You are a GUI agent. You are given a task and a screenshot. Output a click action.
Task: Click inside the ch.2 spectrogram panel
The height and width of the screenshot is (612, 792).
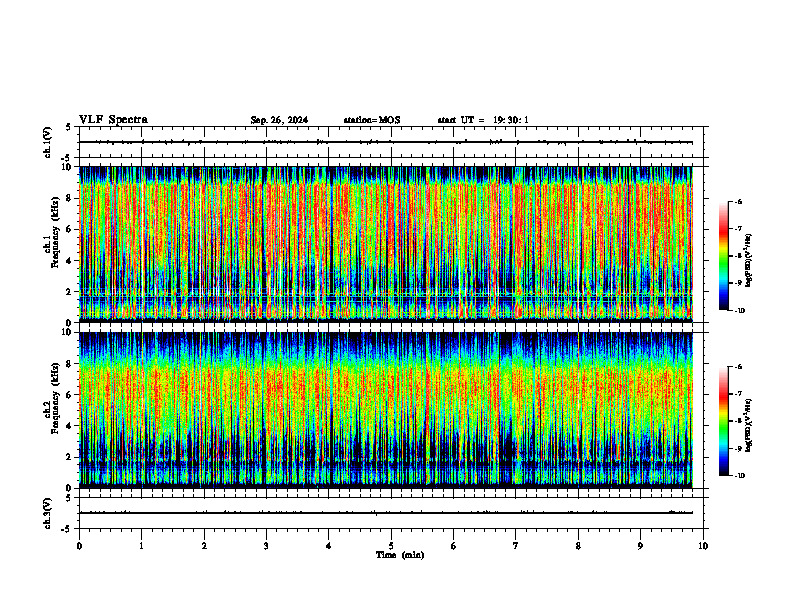pos(386,410)
